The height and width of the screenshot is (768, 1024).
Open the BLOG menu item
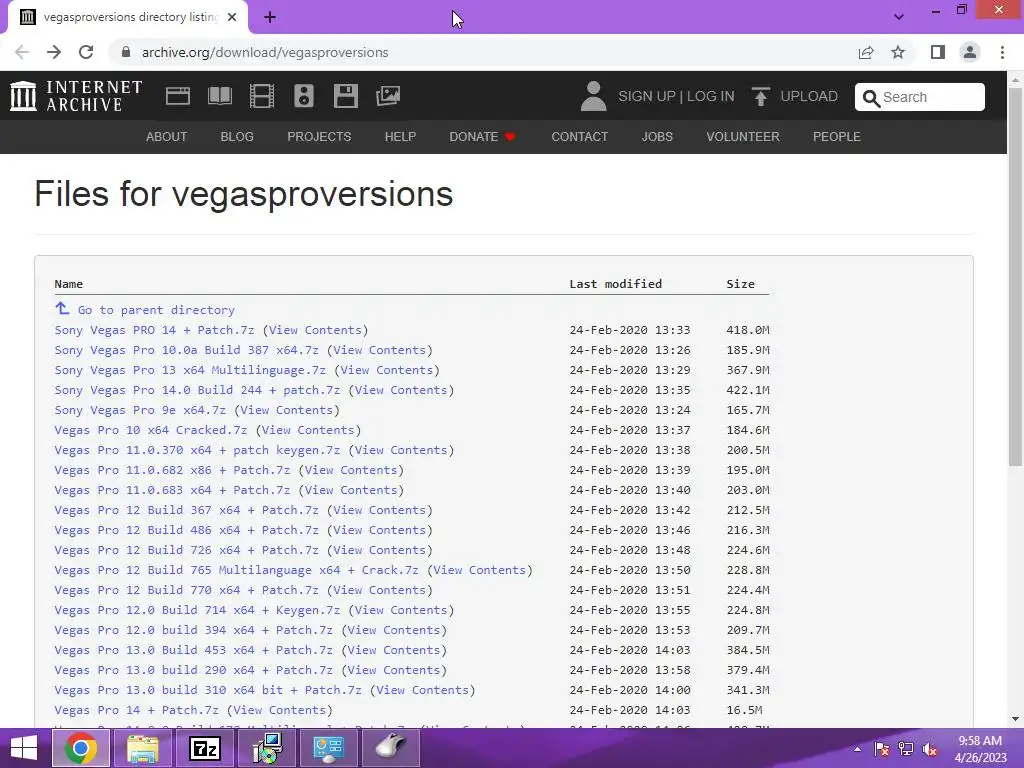pos(237,136)
